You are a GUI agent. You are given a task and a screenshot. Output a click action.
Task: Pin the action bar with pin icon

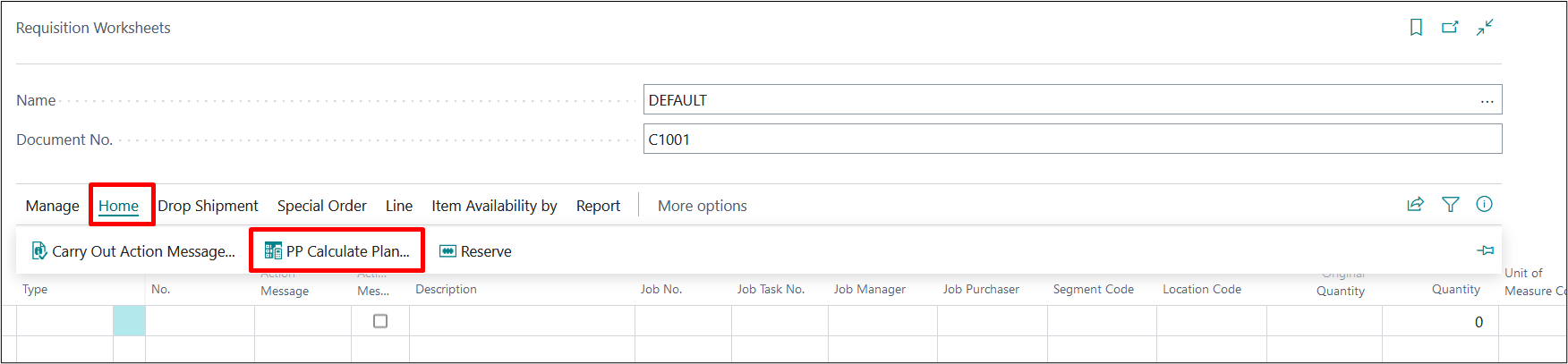pos(1485,250)
